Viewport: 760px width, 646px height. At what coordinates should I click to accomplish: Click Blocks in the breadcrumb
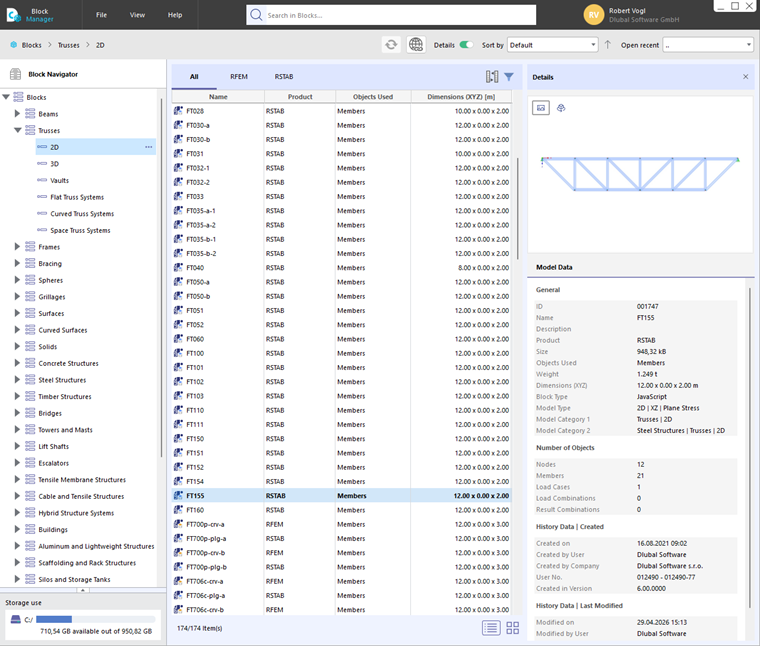click(32, 45)
